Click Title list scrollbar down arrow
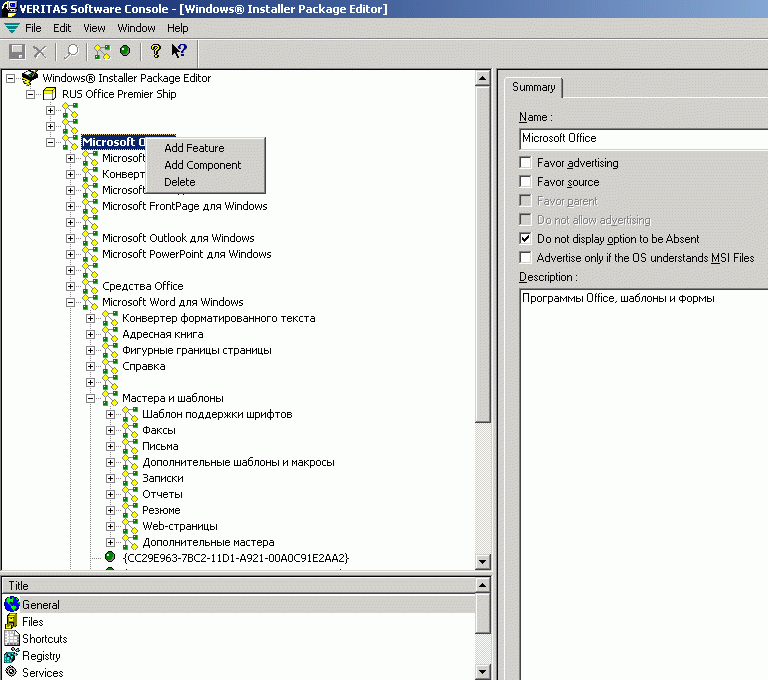 482,672
